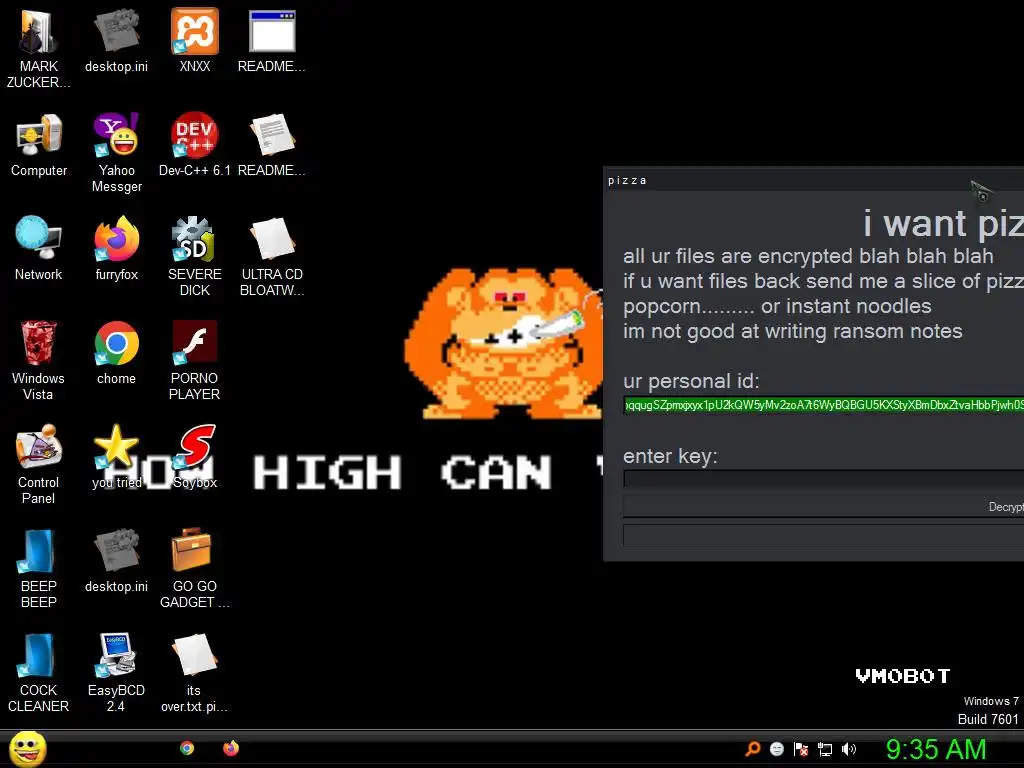Click the "ur personal id:" label
The height and width of the screenshot is (768, 1024).
click(691, 381)
